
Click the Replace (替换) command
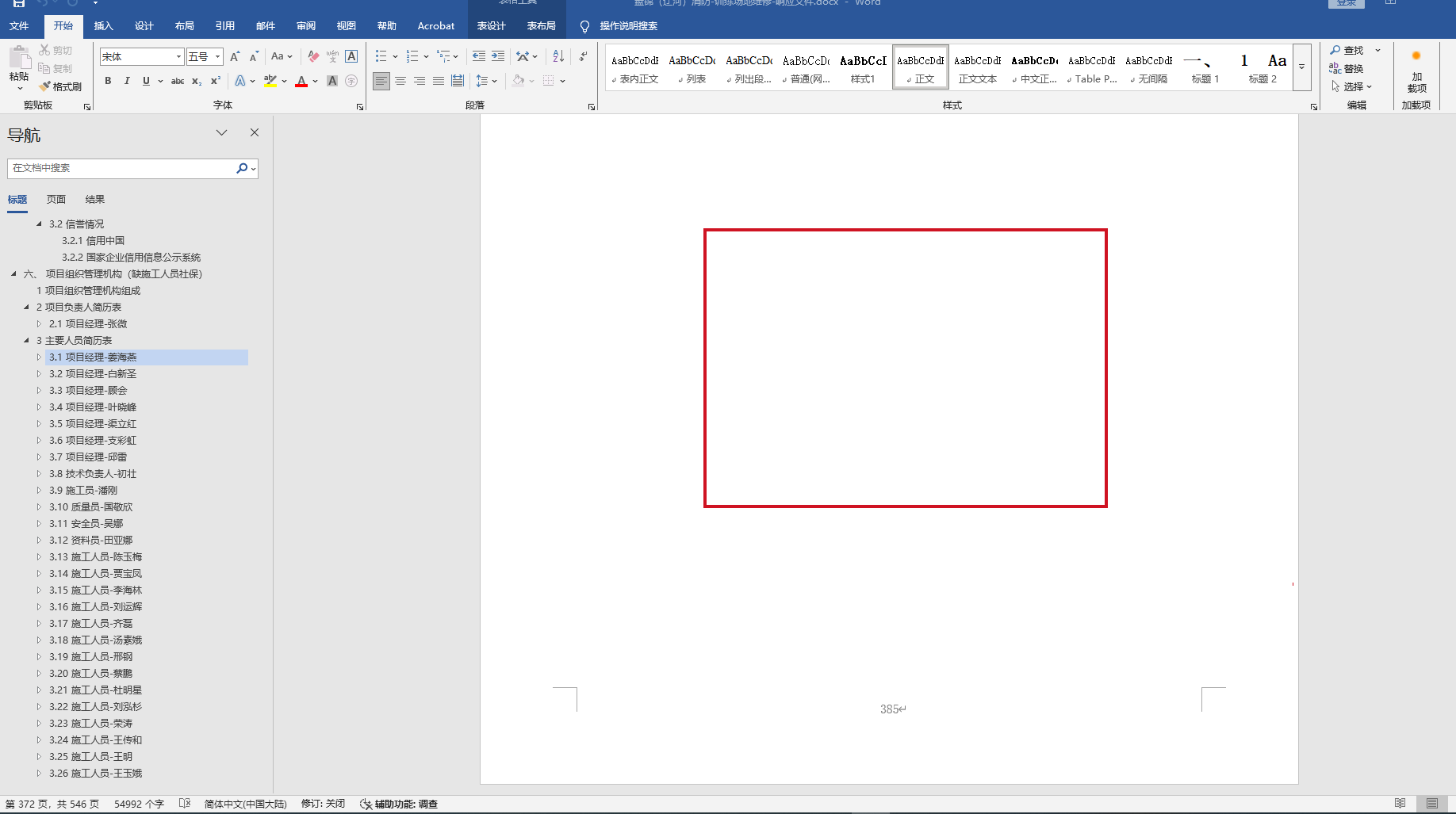(1347, 68)
